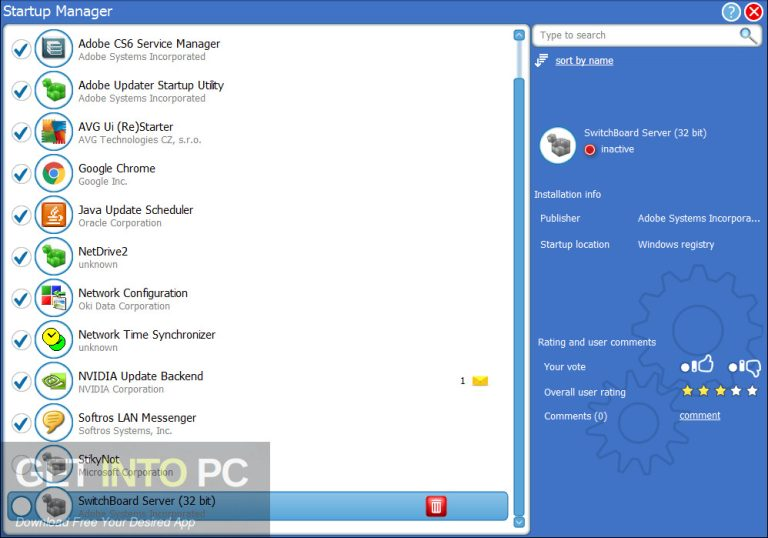Viewport: 768px width, 538px height.
Task: Open help with the question mark icon
Action: point(731,11)
